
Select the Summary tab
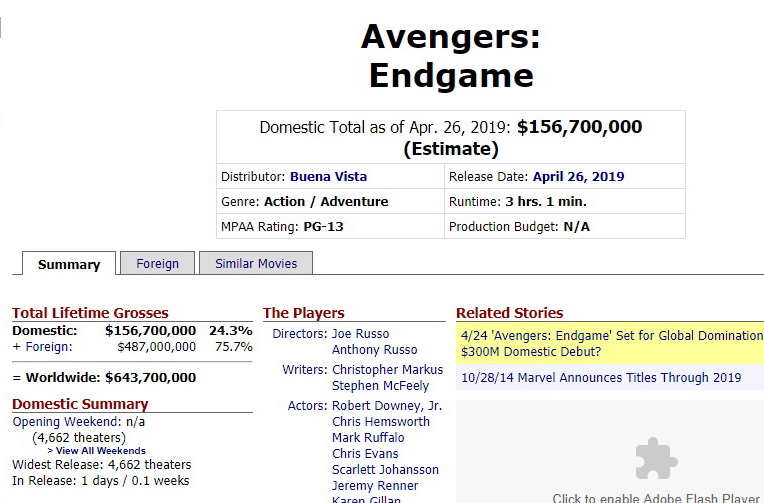[x=69, y=264]
